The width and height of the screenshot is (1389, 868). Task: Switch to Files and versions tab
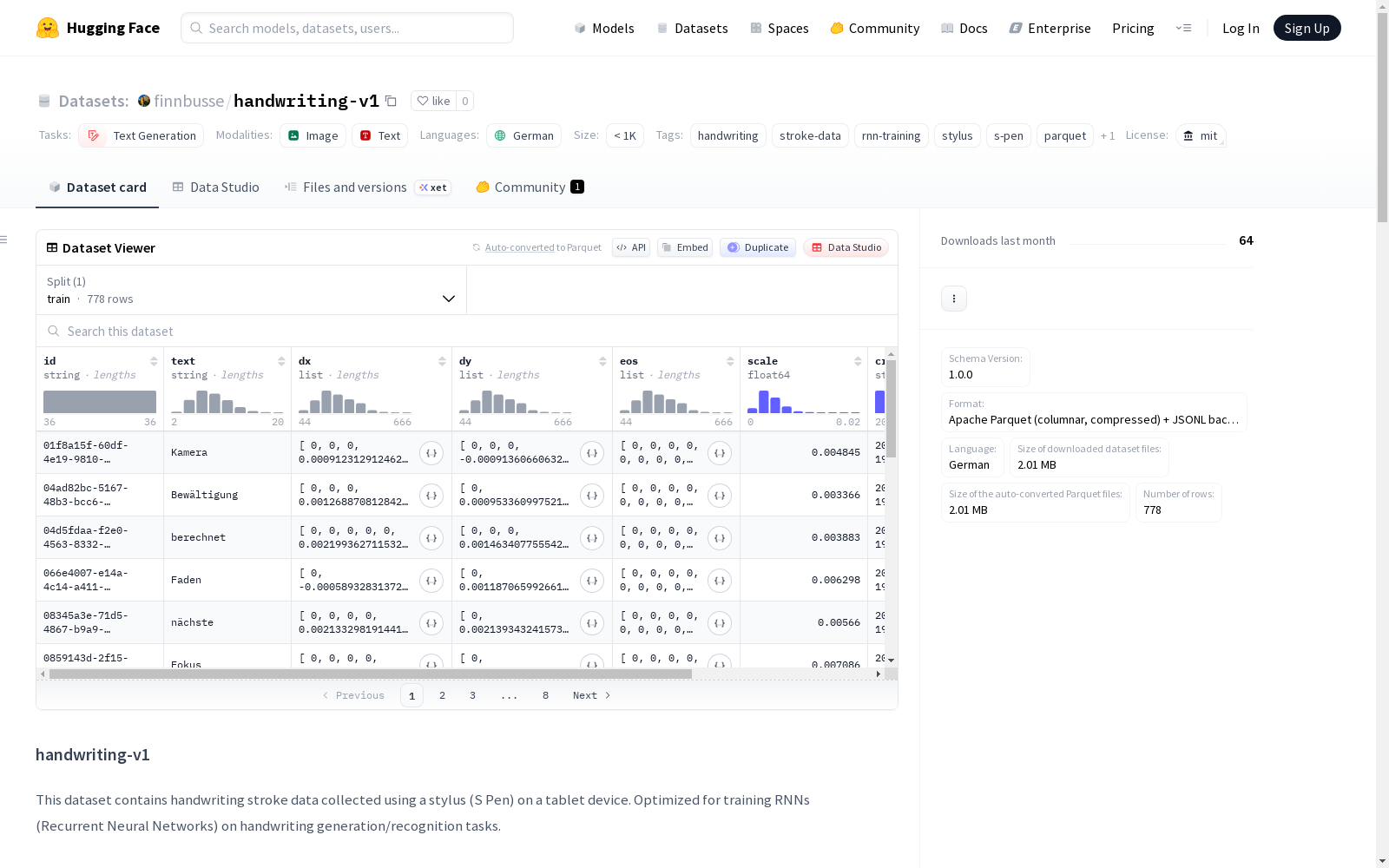point(367,187)
